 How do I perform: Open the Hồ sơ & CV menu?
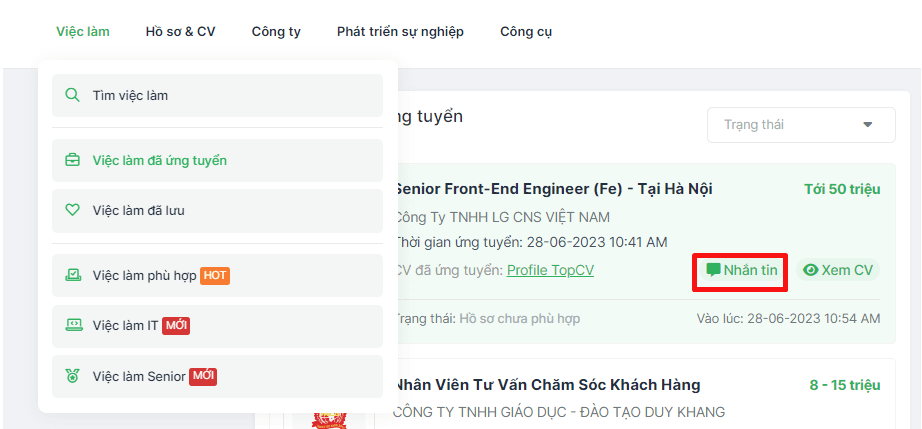[180, 32]
